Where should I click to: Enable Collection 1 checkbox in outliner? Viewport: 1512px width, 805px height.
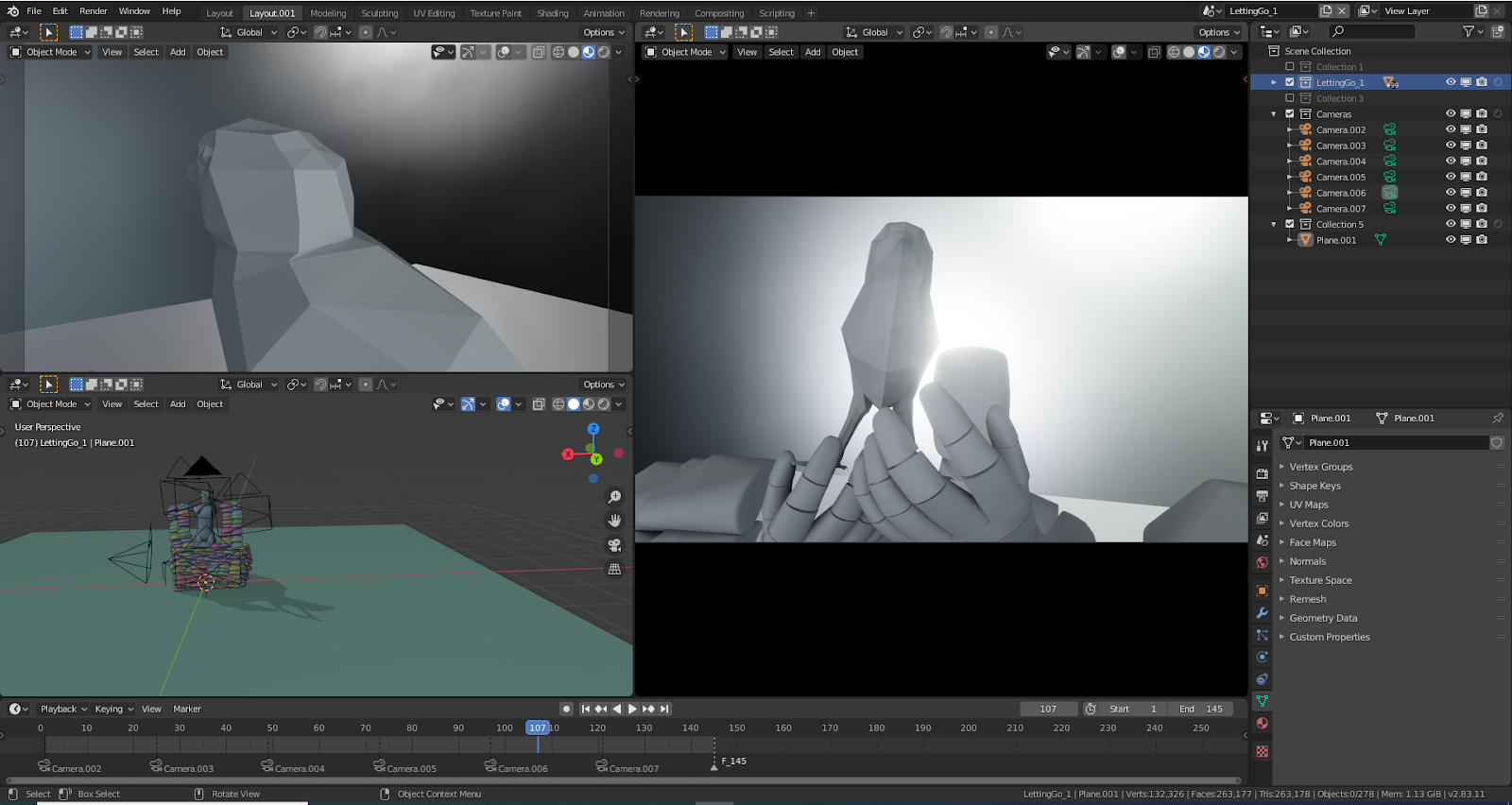pos(1290,67)
